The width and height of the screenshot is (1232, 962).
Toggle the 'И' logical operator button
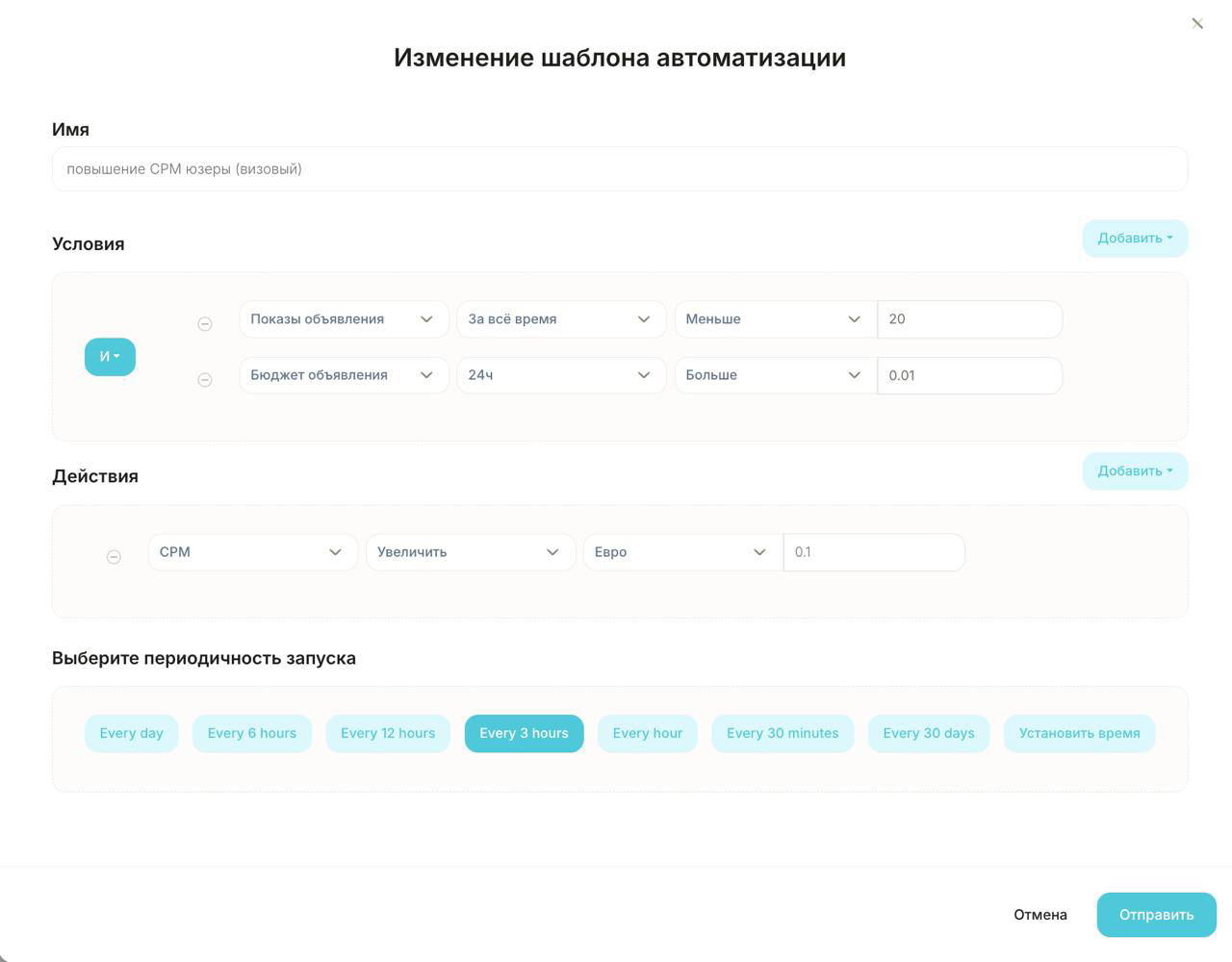(110, 357)
